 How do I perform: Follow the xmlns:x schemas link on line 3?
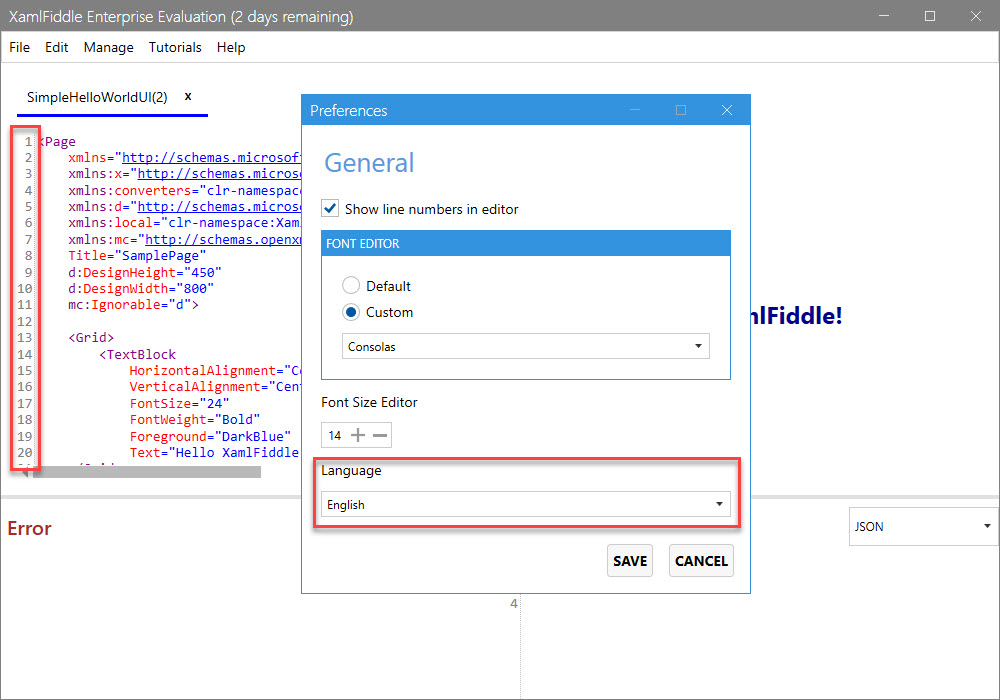point(219,174)
